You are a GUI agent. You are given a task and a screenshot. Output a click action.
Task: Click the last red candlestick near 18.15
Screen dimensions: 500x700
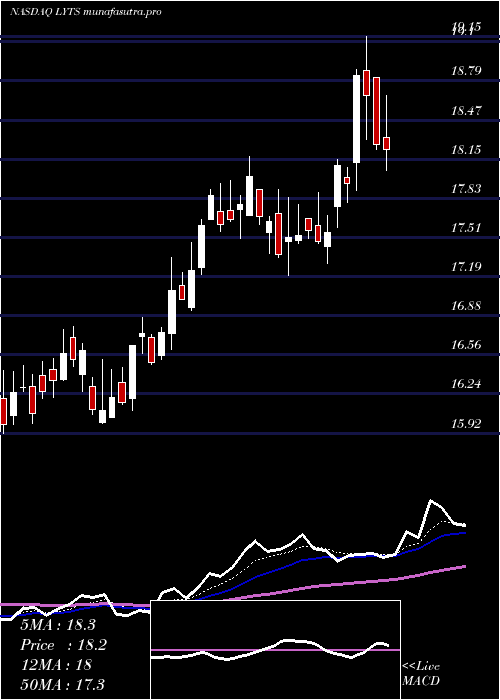(387, 143)
